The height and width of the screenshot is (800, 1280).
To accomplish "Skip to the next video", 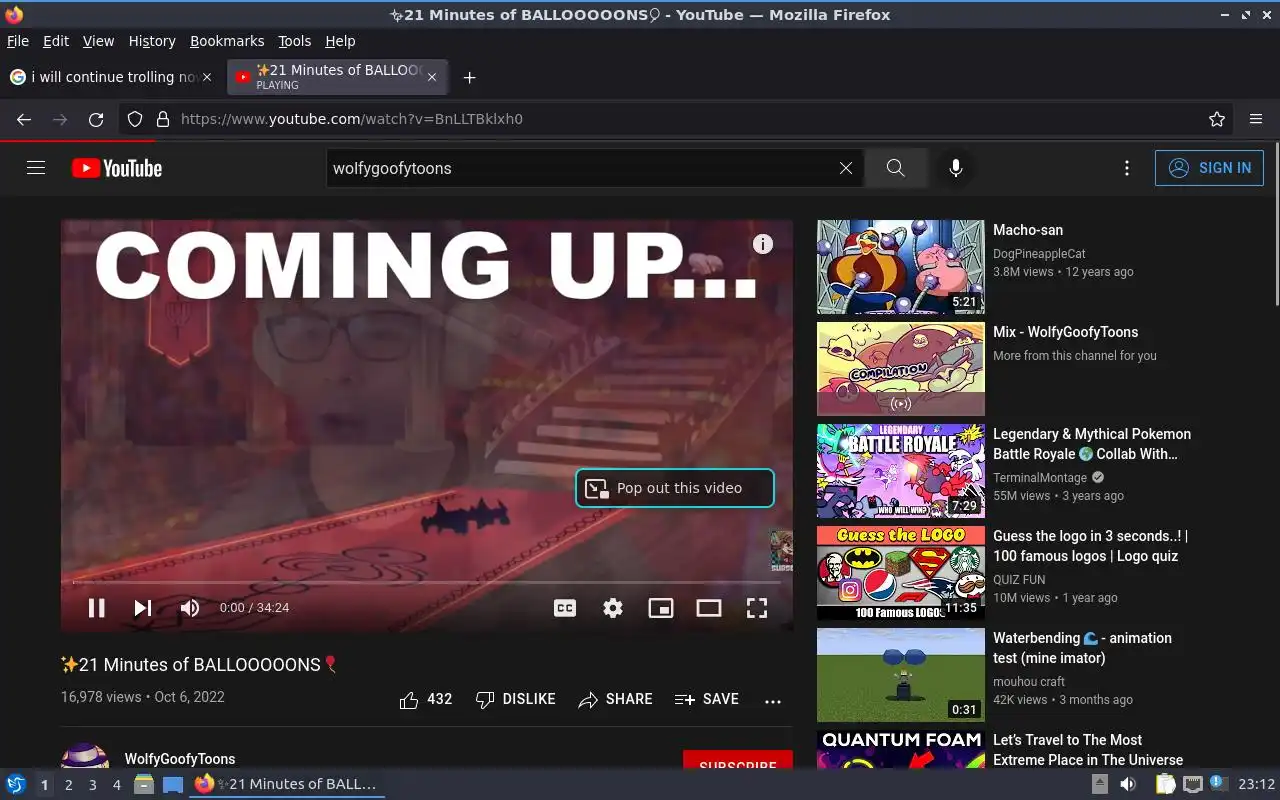I will 143,608.
